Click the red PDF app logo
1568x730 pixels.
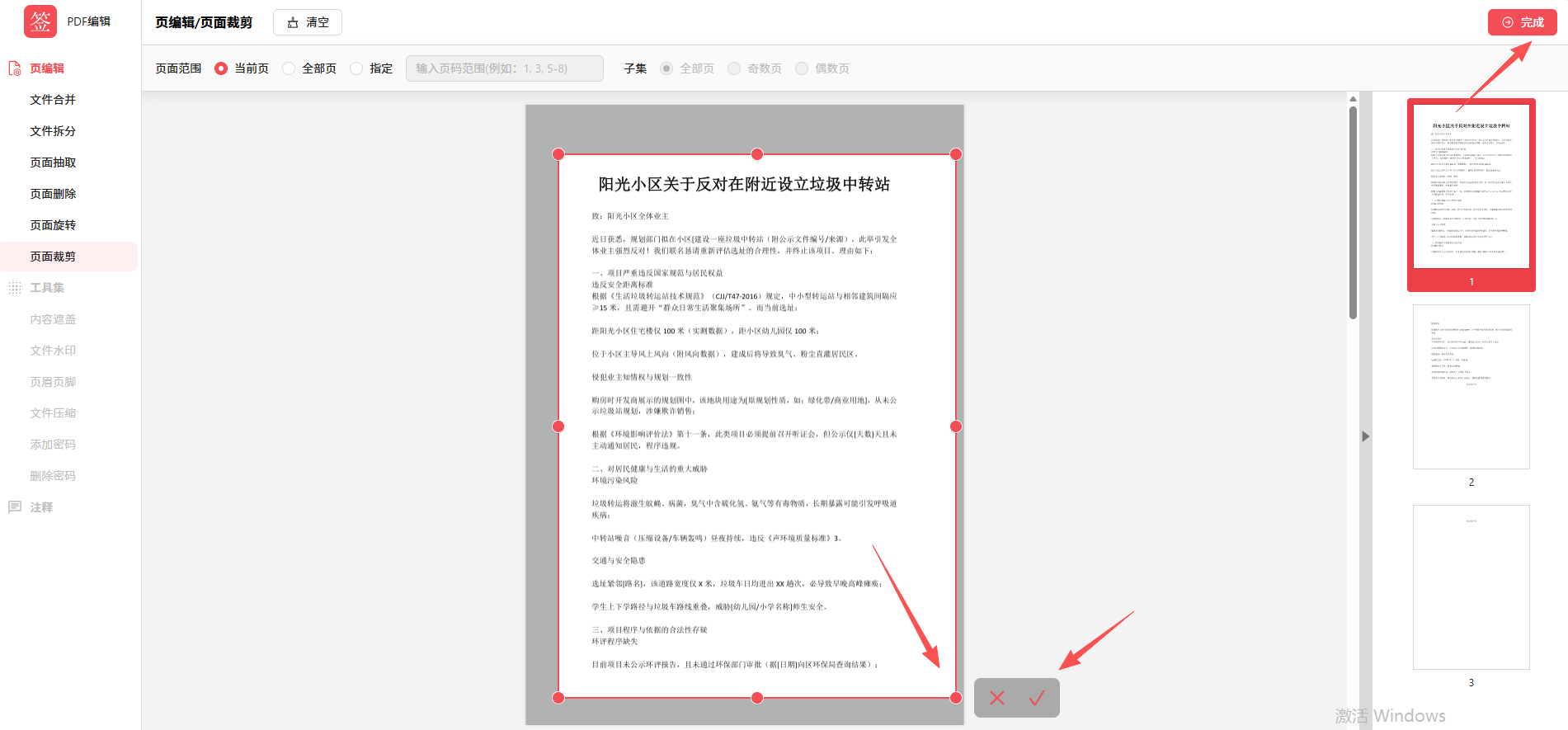tap(40, 21)
